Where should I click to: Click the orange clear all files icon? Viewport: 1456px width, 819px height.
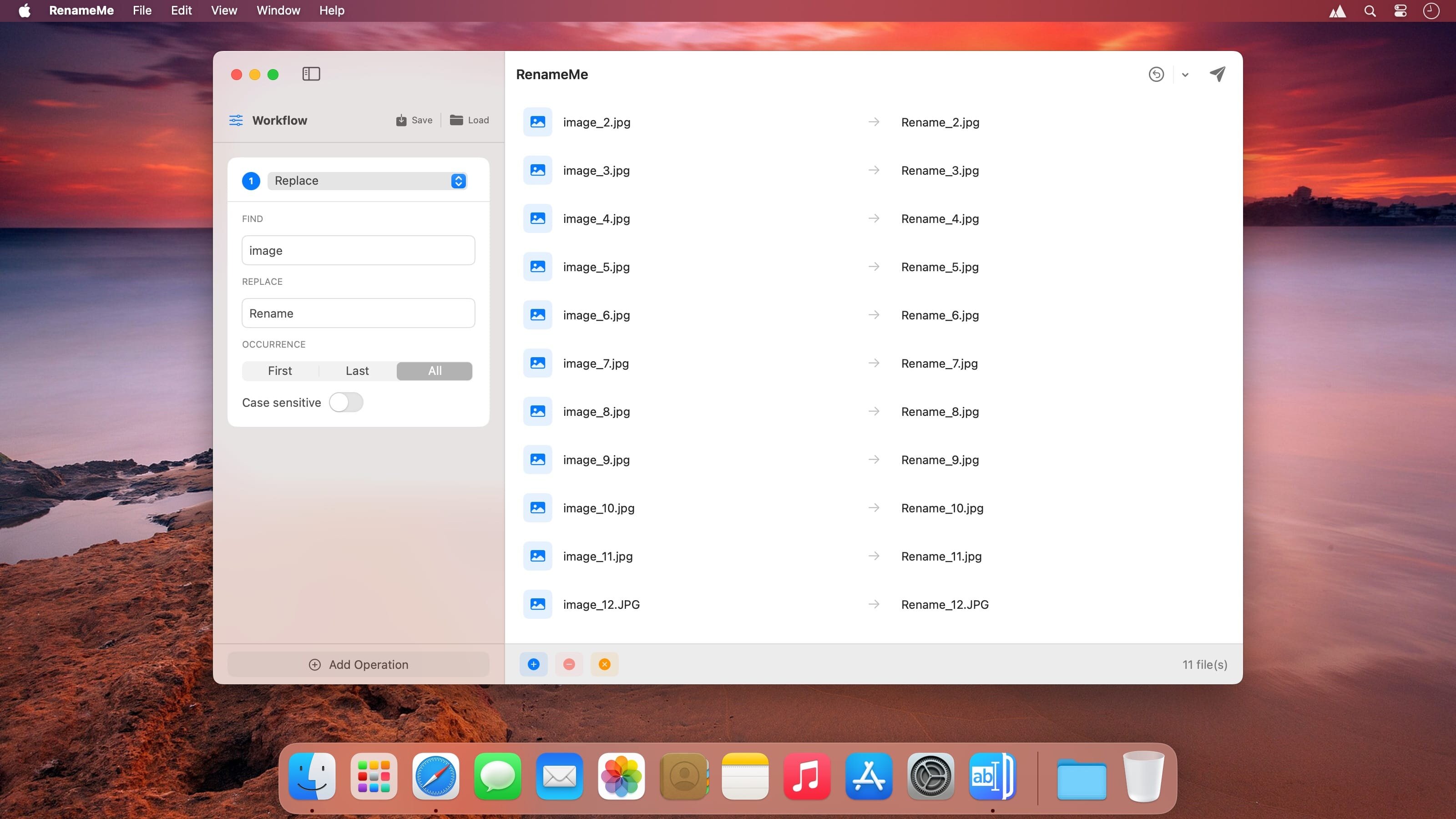pos(604,664)
